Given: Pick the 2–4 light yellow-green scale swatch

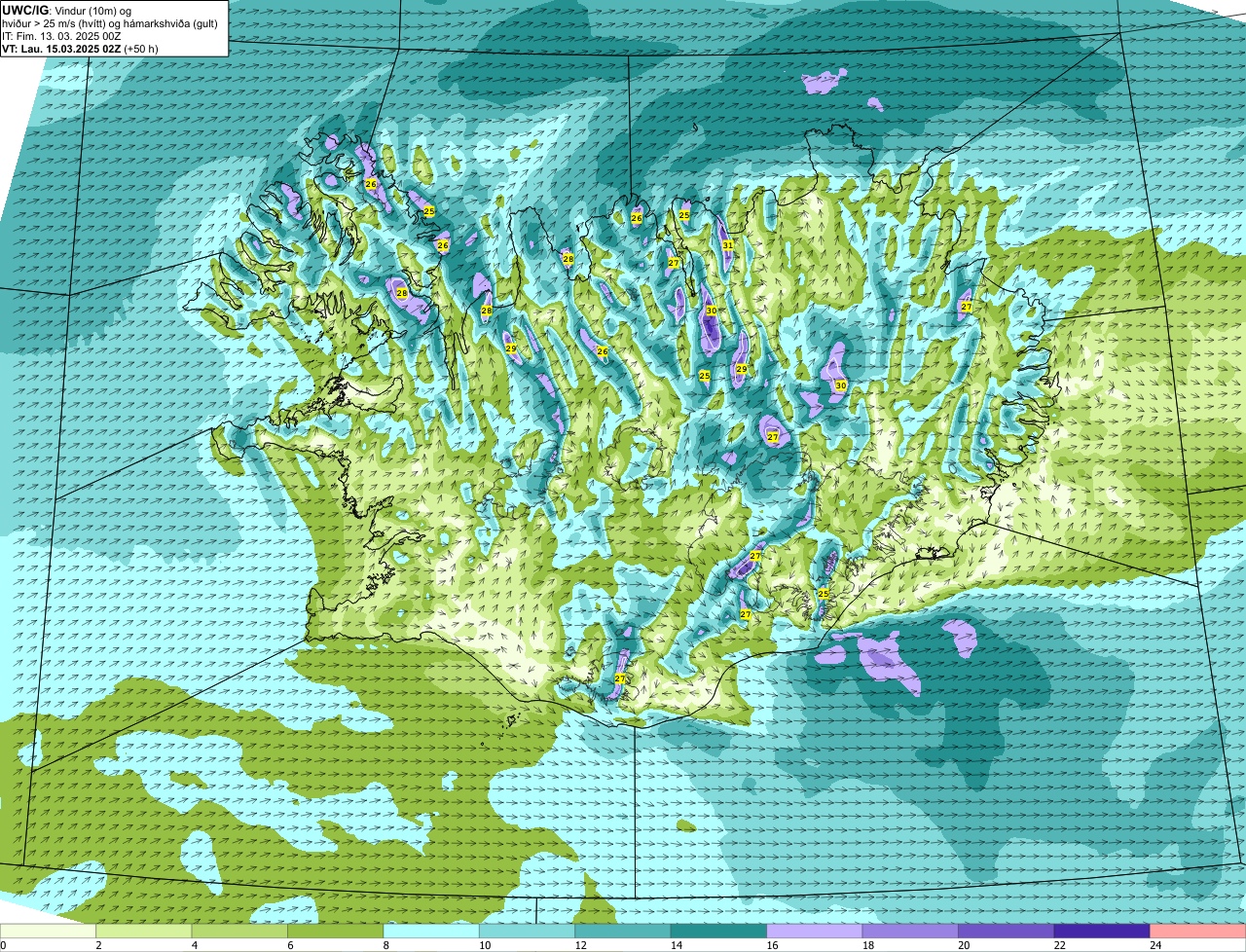Looking at the screenshot, I should pos(144,931).
